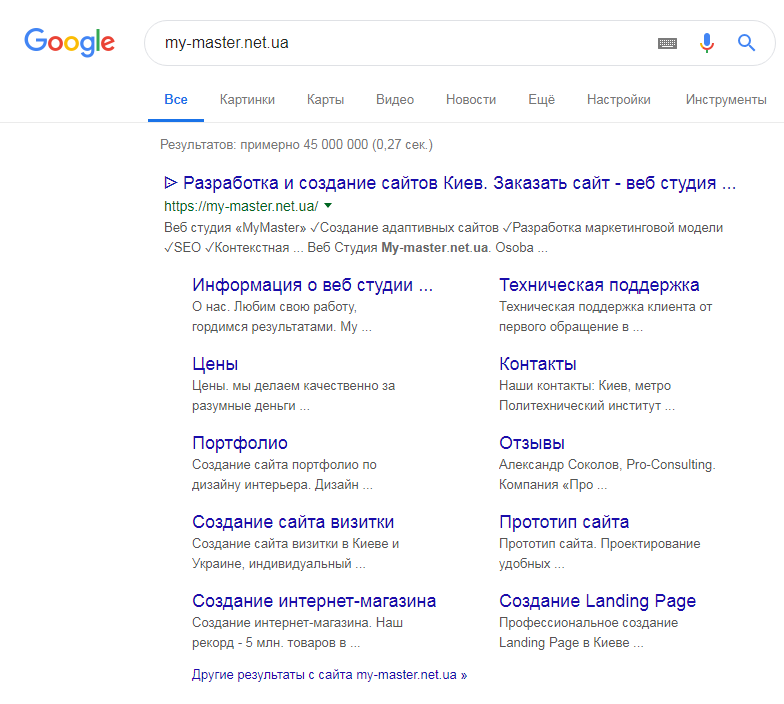Switch to the Картинки tab

click(x=247, y=100)
